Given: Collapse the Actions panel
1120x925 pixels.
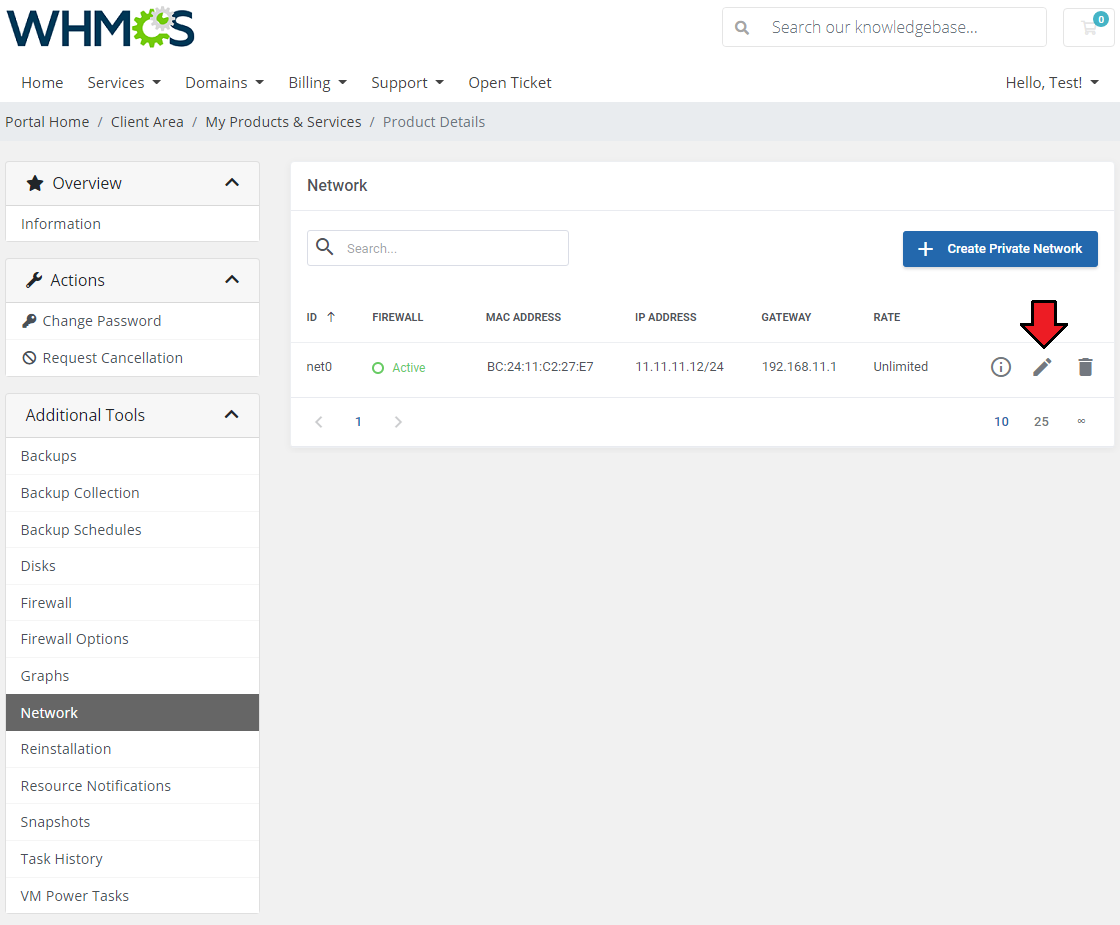Looking at the screenshot, I should pyautogui.click(x=231, y=279).
